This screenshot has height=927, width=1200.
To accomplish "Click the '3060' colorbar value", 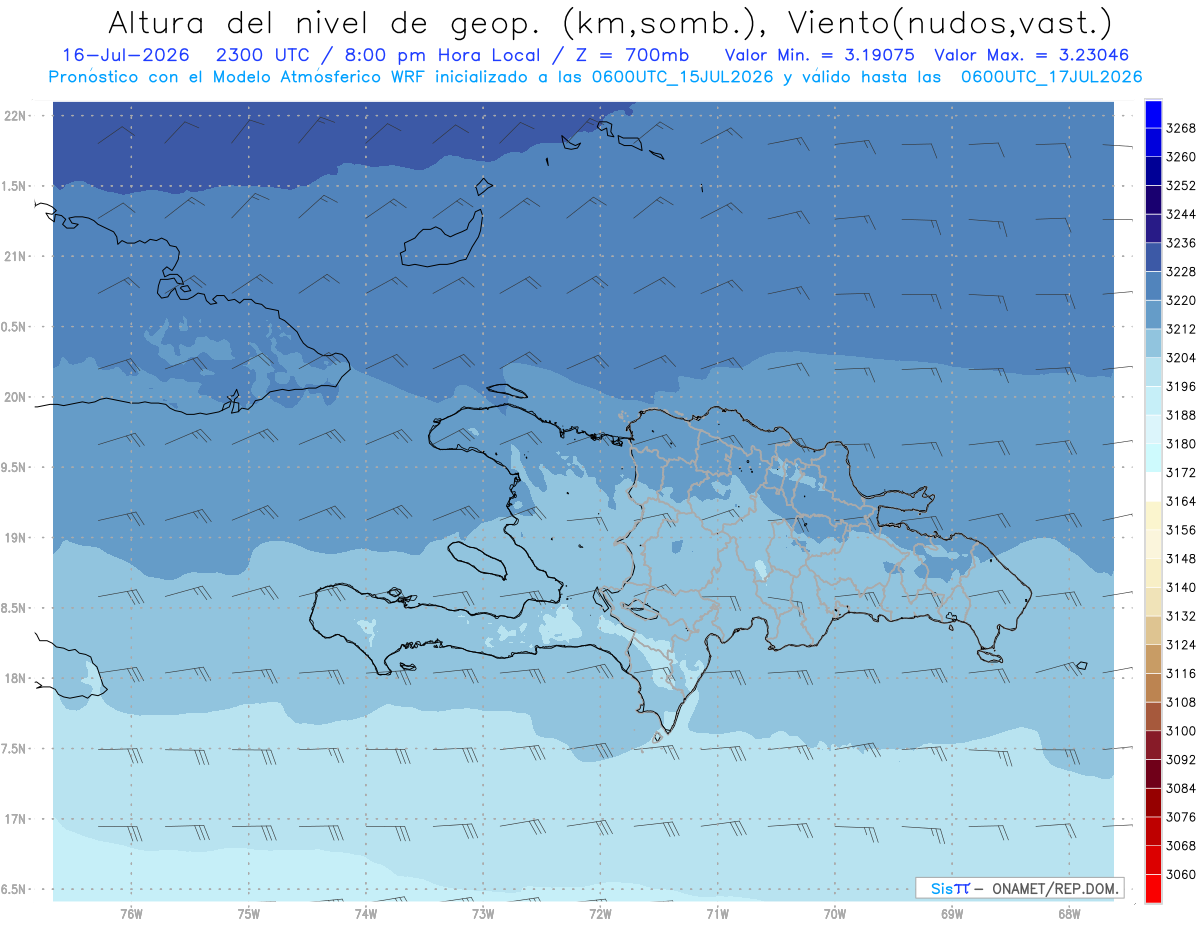I will 1181,874.
